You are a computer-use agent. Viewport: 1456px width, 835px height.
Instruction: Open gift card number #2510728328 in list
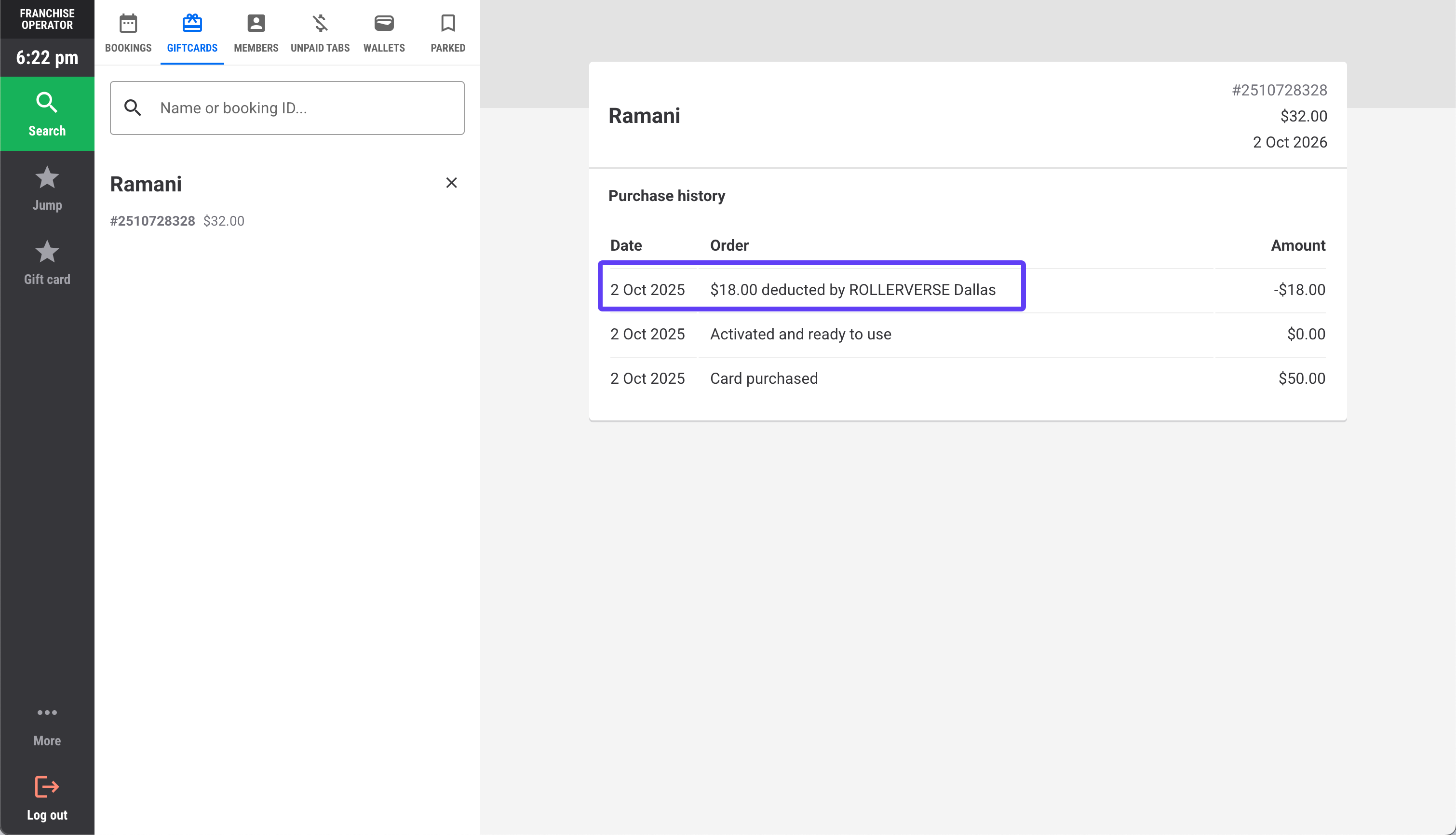click(152, 221)
